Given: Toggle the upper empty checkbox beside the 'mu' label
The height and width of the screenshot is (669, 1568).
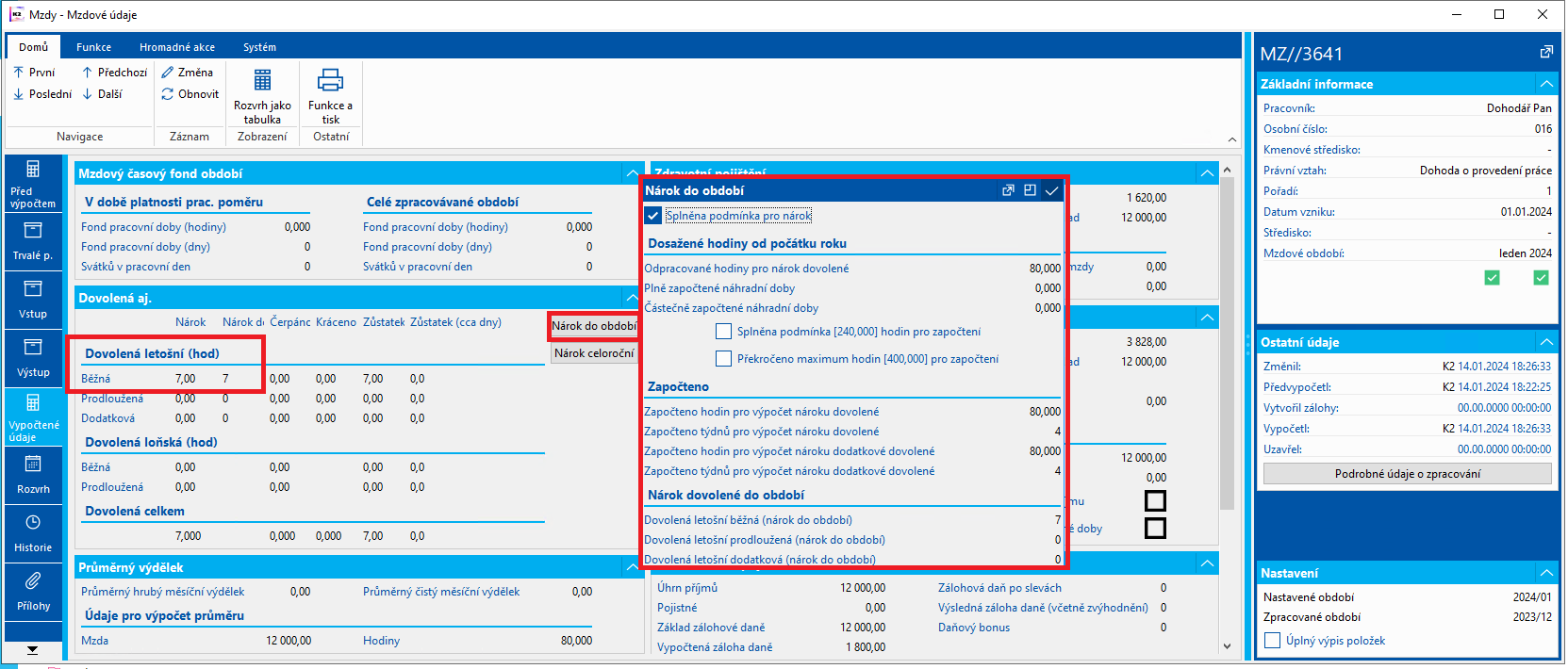Looking at the screenshot, I should (1155, 500).
